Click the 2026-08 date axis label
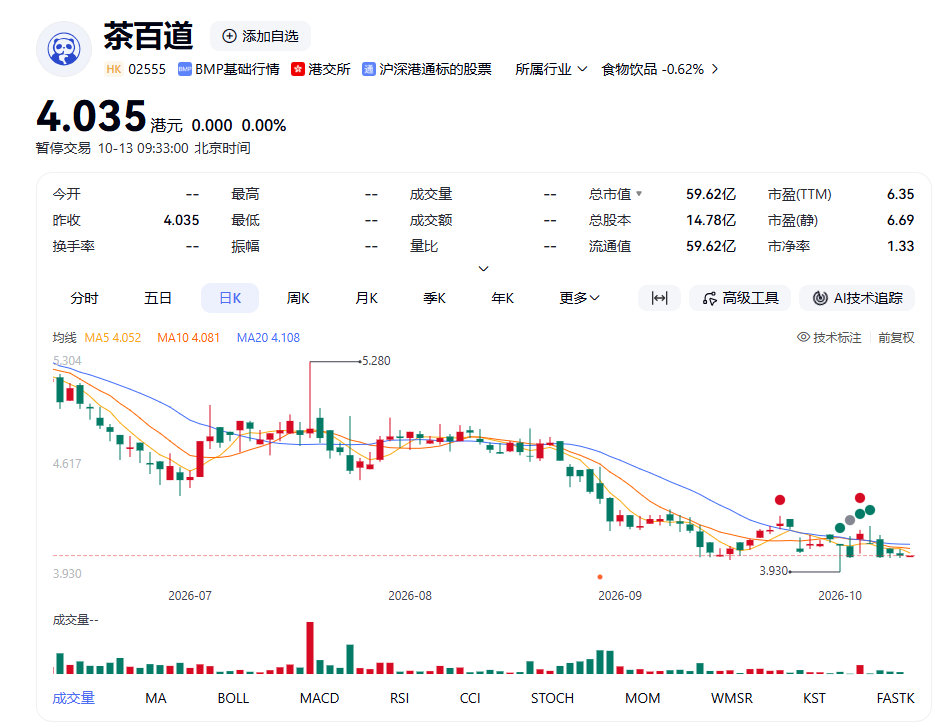 click(x=410, y=595)
